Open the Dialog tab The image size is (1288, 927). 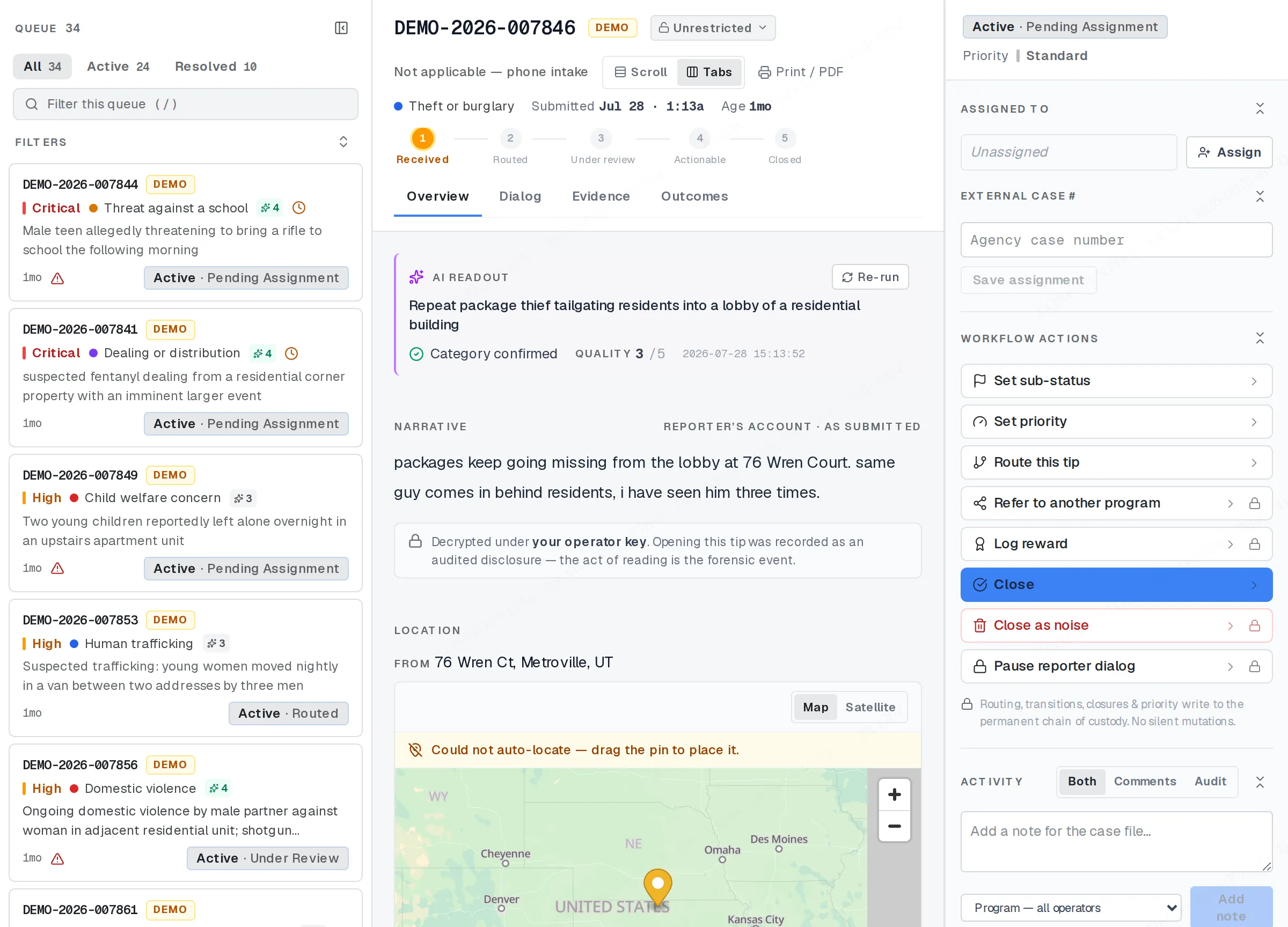tap(519, 196)
